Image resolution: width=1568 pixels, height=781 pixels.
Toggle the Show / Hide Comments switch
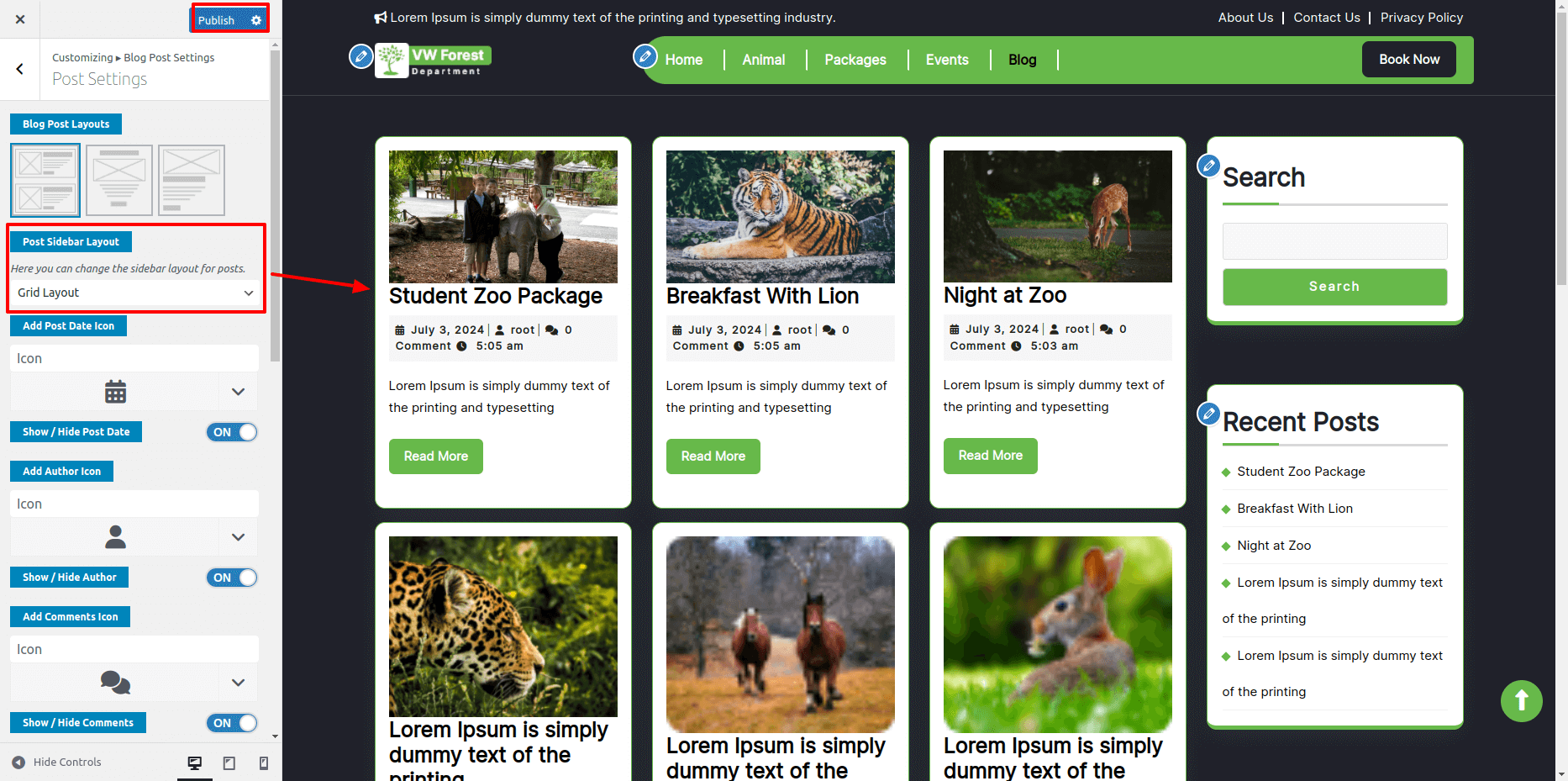click(232, 723)
